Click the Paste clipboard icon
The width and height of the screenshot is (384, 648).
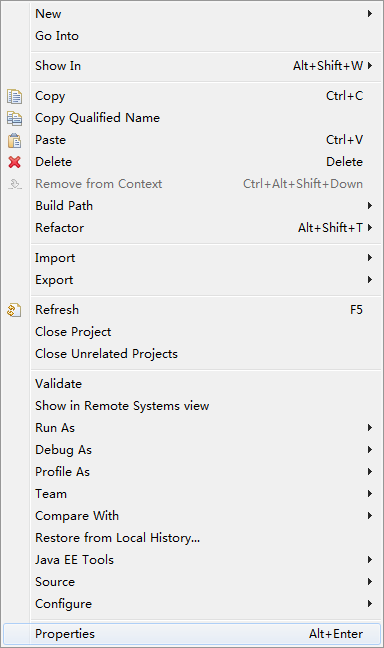(x=14, y=141)
